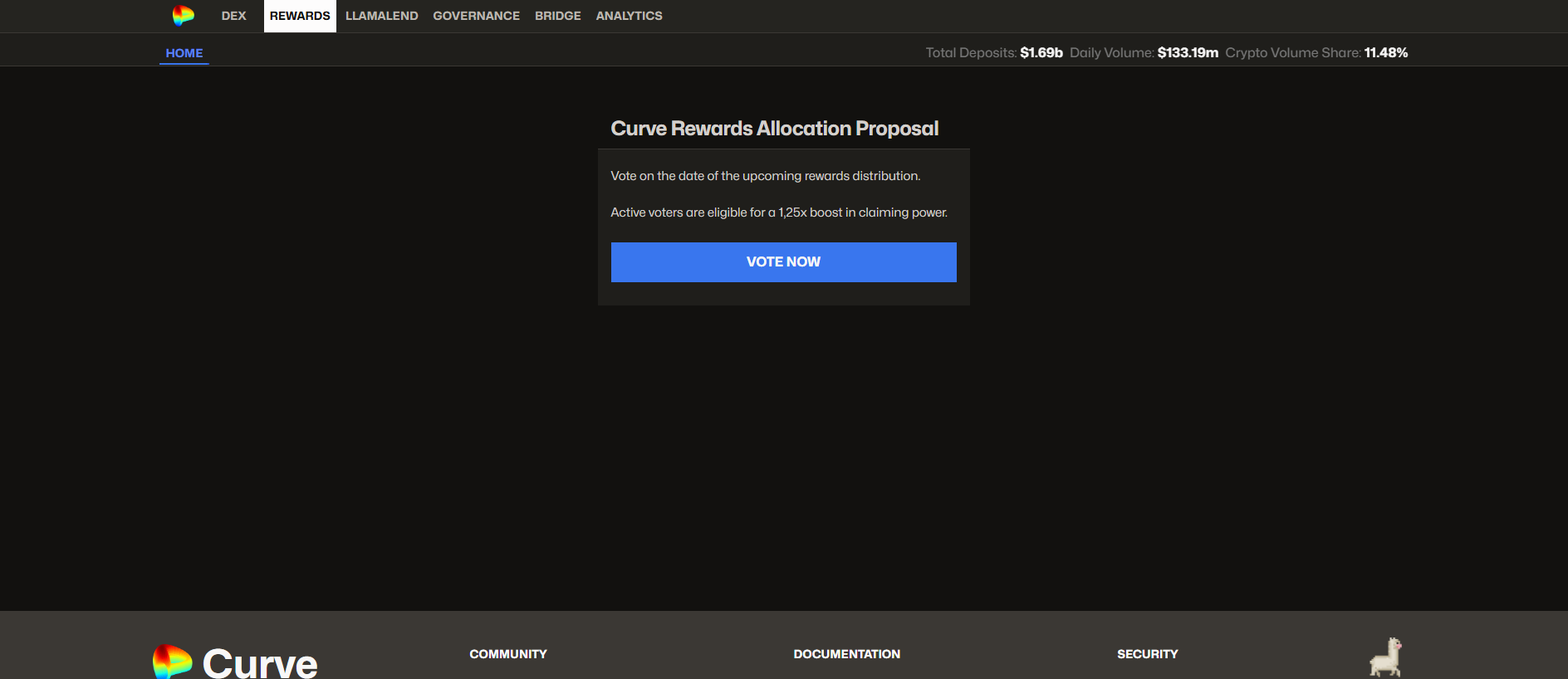Select the HOME sub-tab
The height and width of the screenshot is (679, 1568).
click(x=184, y=53)
